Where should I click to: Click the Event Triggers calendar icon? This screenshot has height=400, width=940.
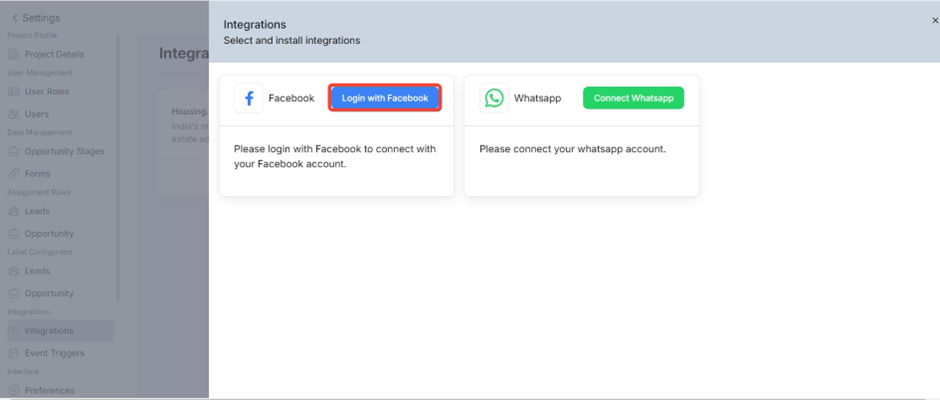(14, 353)
